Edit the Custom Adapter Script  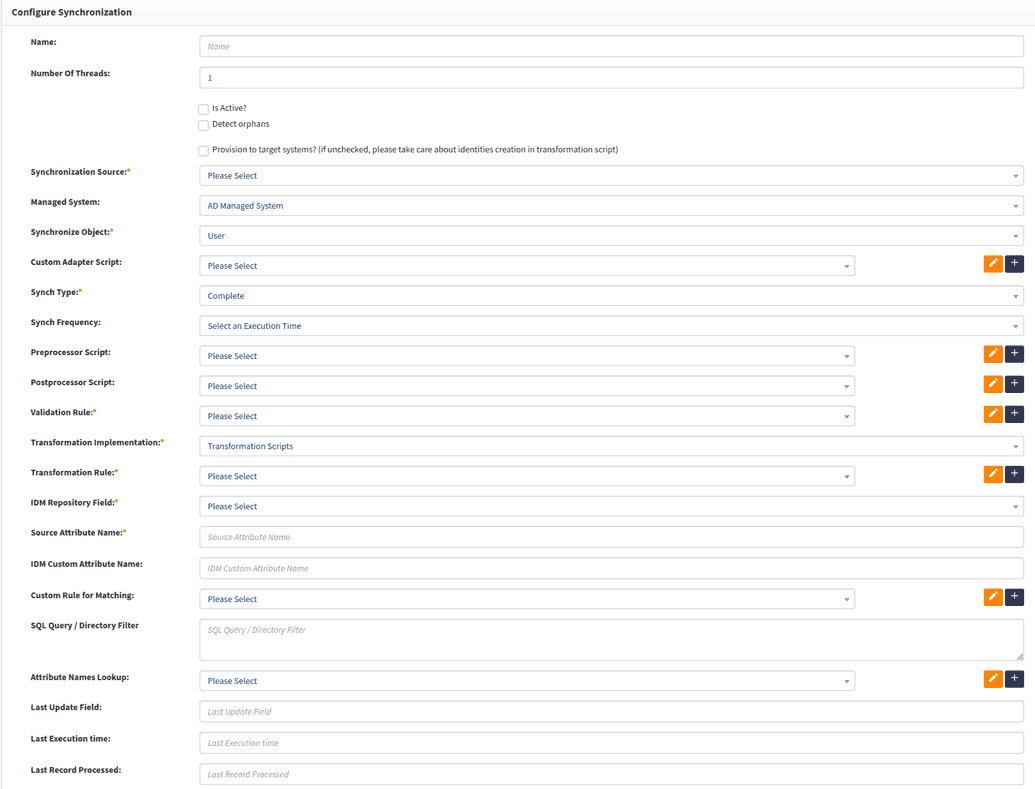[991, 263]
